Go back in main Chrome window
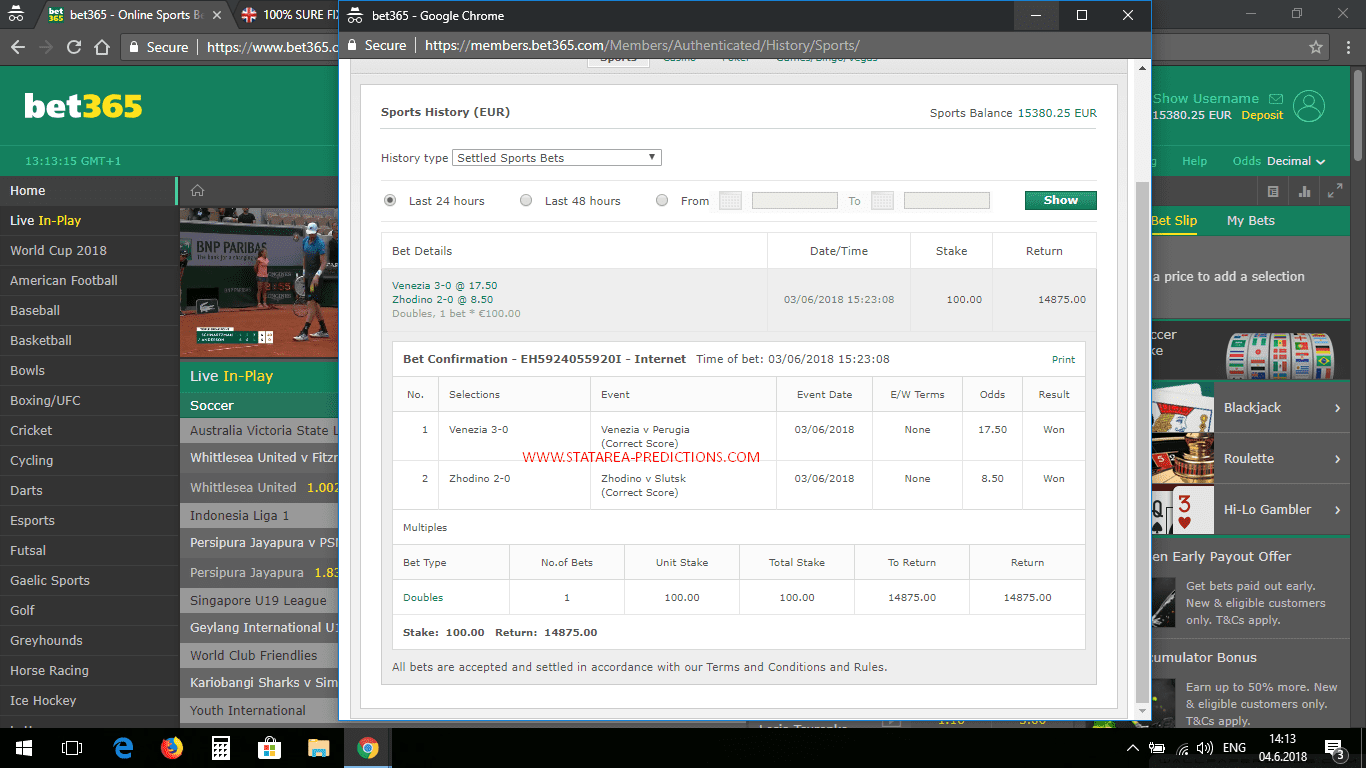Viewport: 1366px width, 768px height. coord(17,47)
